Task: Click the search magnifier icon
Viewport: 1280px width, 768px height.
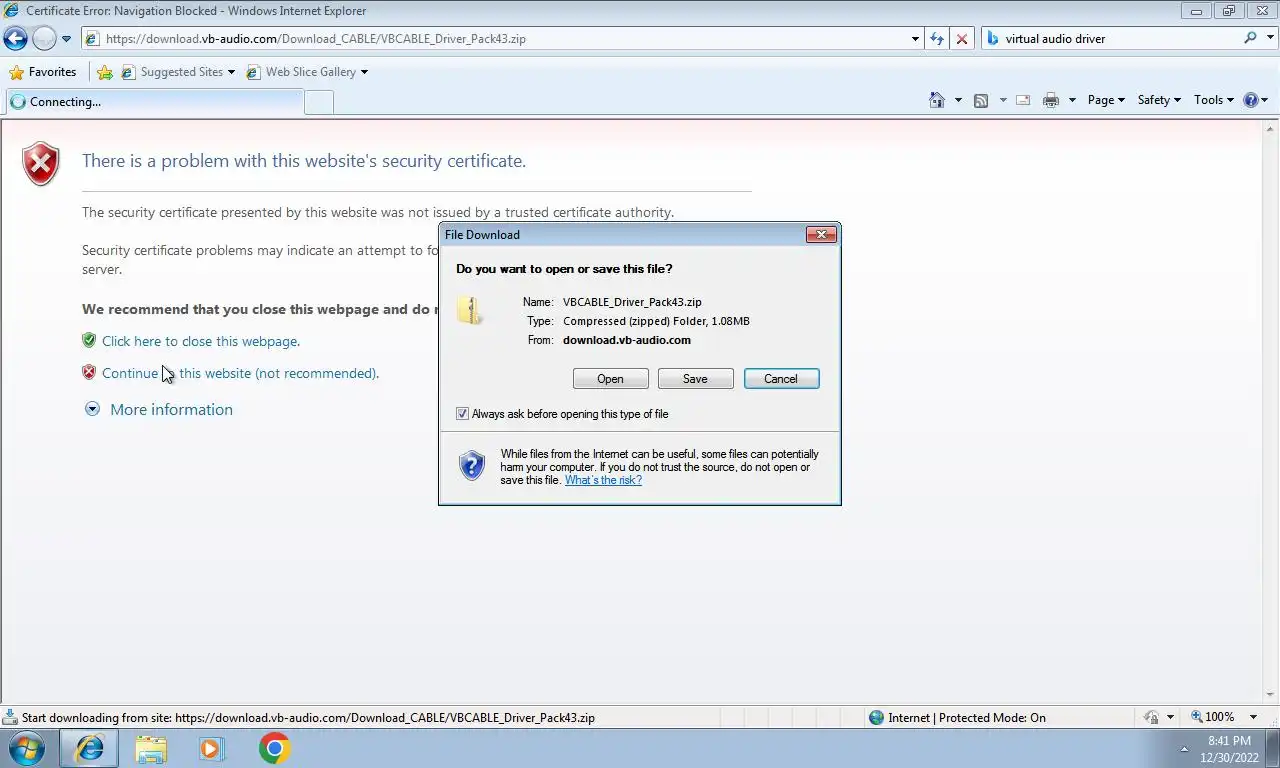Action: point(1250,38)
